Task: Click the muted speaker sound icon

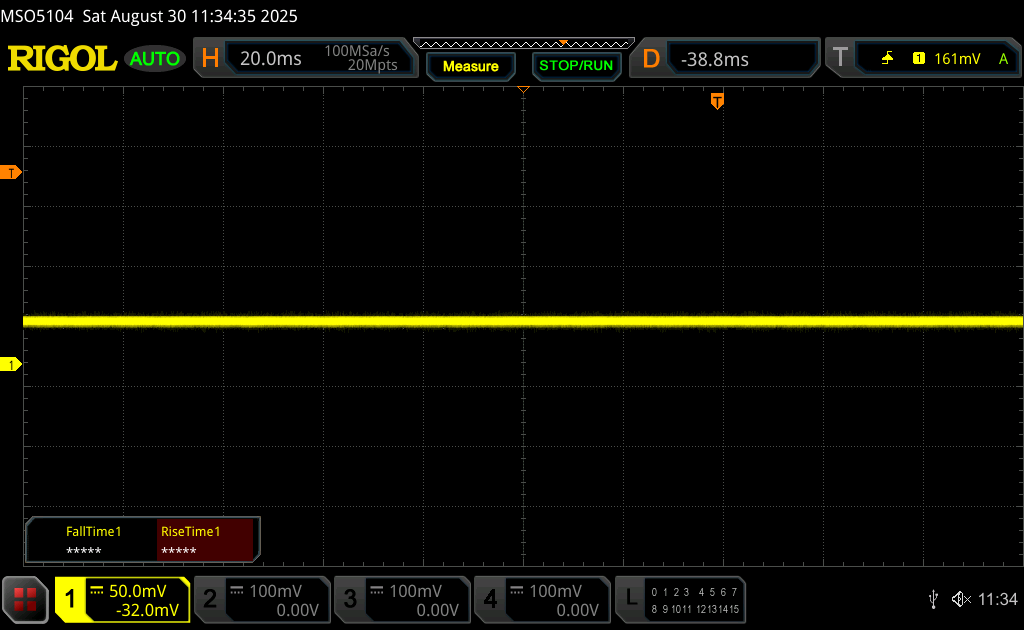Action: pos(961,599)
